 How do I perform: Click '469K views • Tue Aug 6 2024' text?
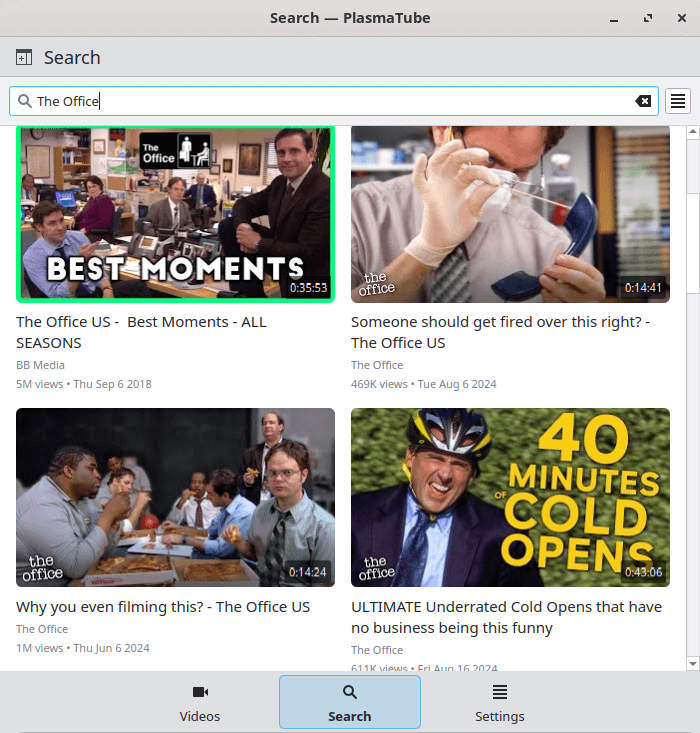pos(424,384)
